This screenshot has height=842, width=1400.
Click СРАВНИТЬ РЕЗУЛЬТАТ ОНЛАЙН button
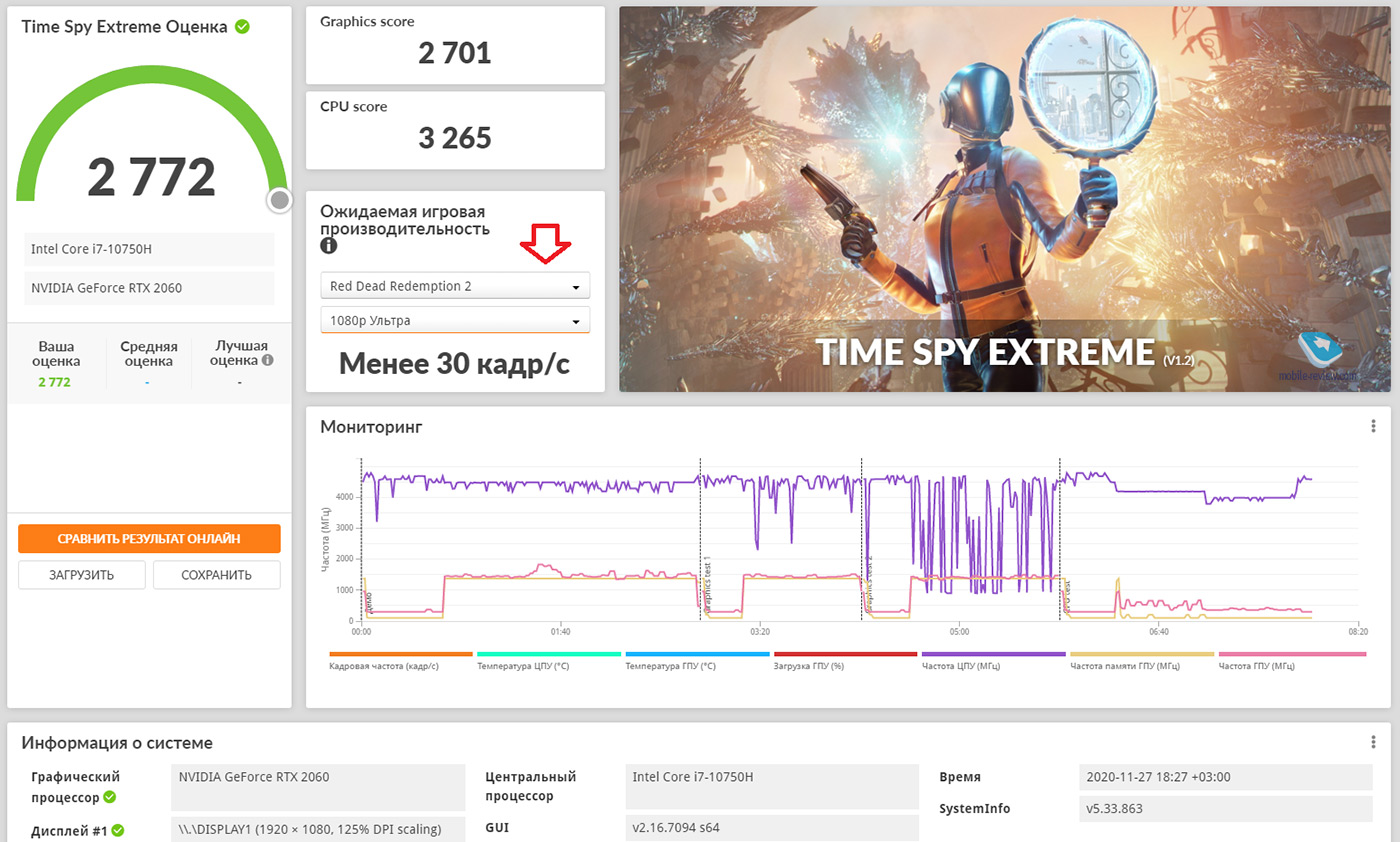coord(149,539)
